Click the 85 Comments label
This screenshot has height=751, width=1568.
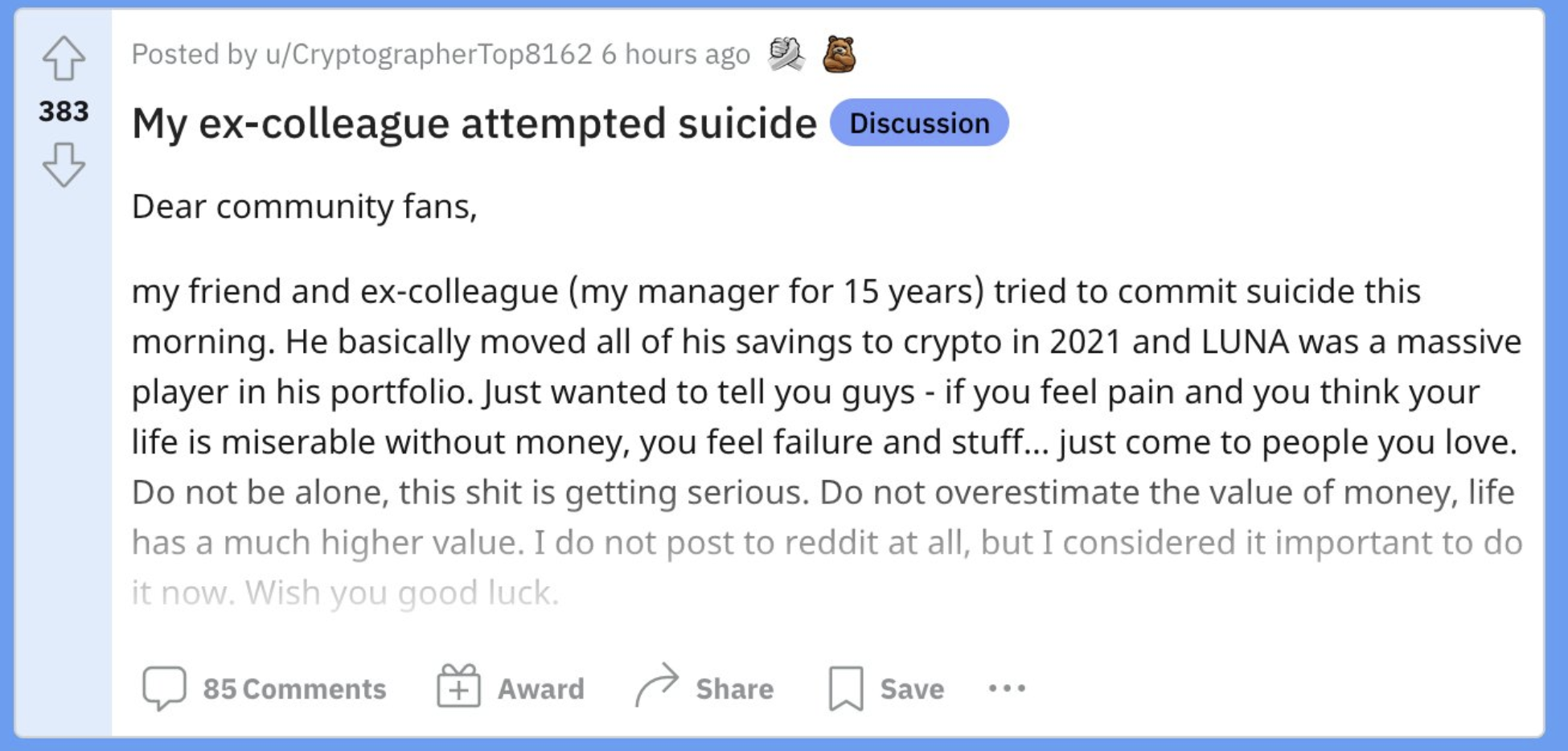294,689
